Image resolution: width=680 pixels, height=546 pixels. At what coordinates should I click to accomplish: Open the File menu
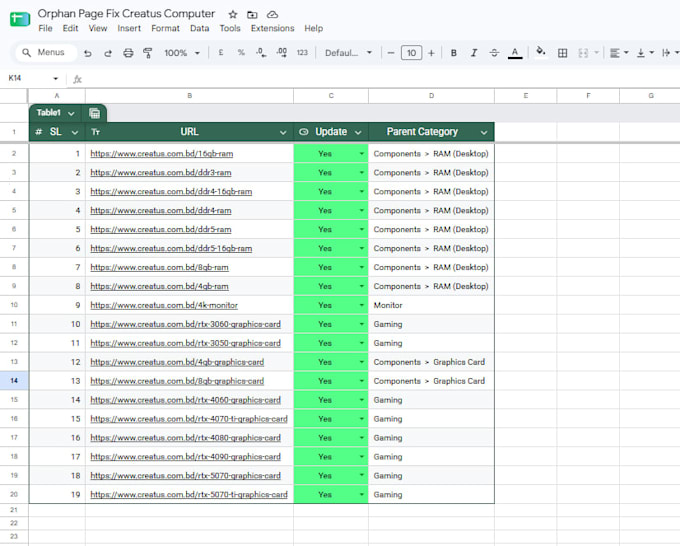(45, 29)
